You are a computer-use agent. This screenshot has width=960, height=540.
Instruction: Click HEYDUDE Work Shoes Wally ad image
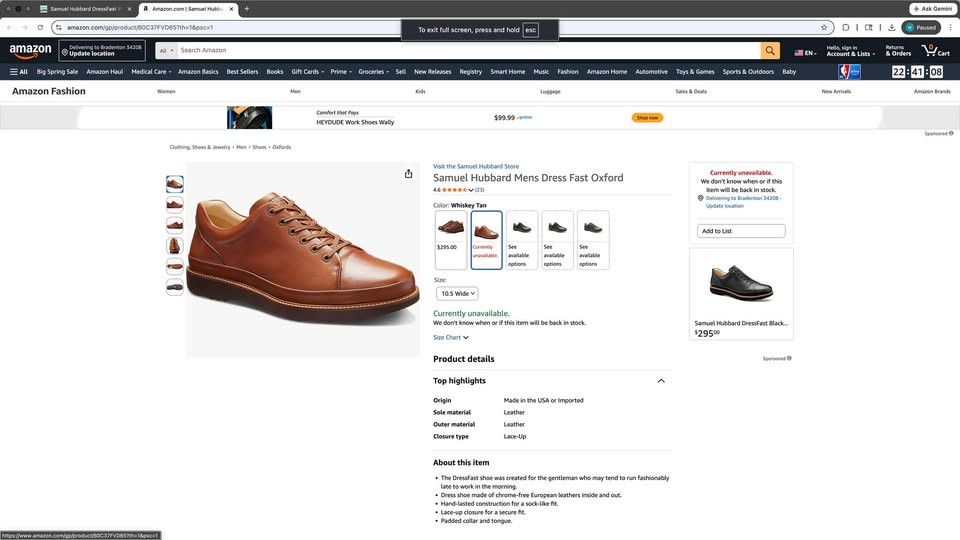249,118
